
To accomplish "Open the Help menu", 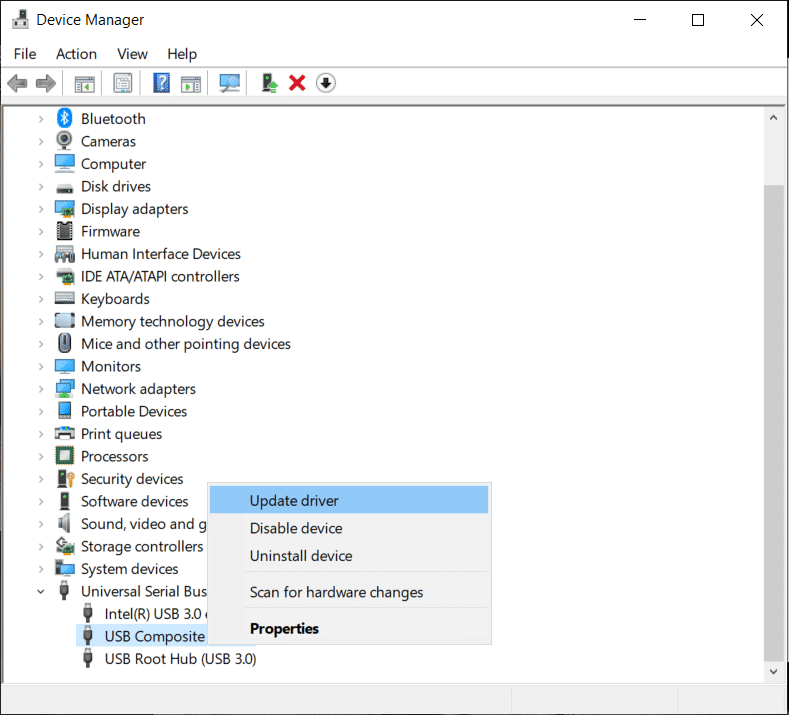I will pyautogui.click(x=182, y=54).
